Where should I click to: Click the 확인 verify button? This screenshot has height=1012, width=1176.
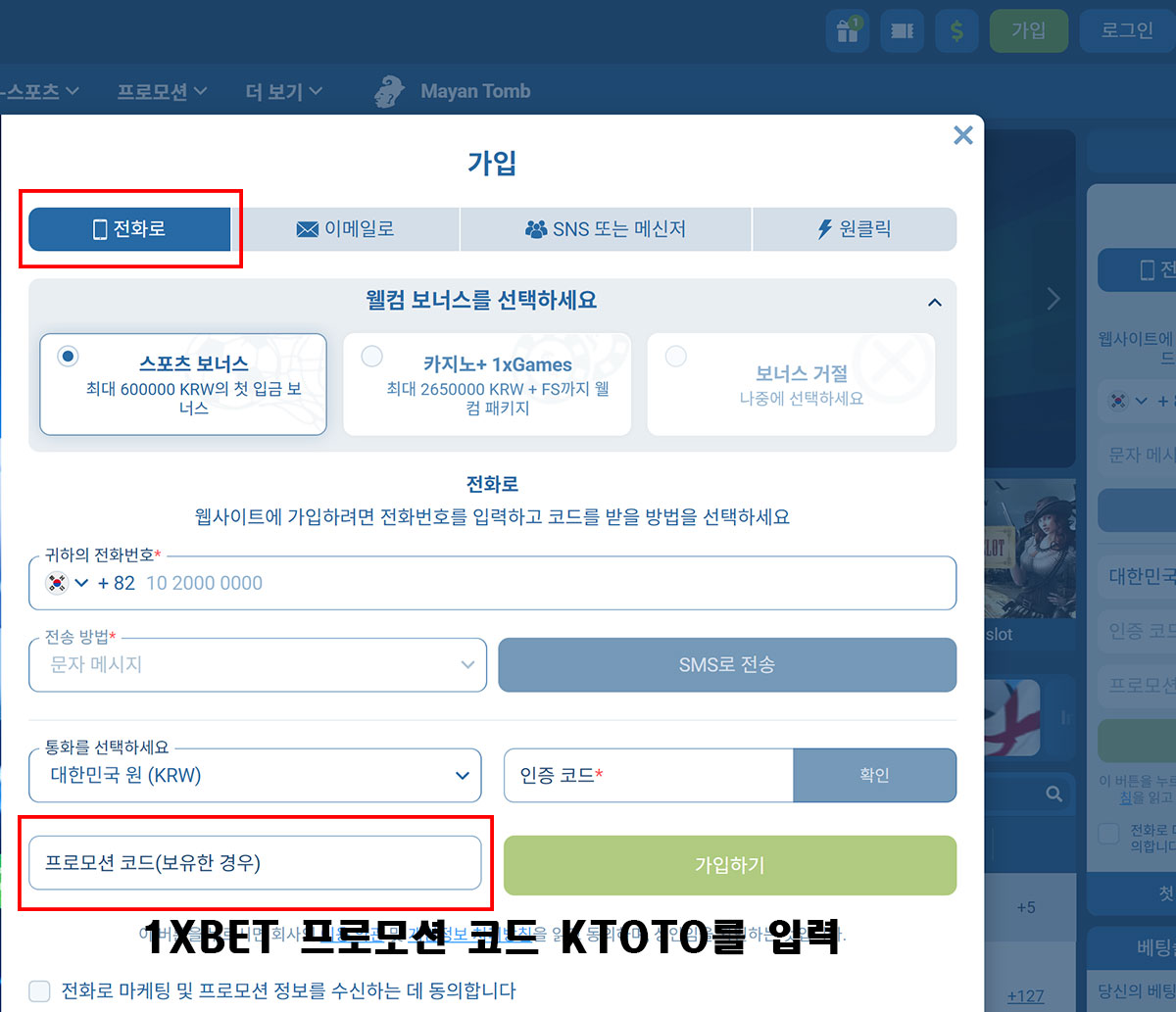[874, 775]
